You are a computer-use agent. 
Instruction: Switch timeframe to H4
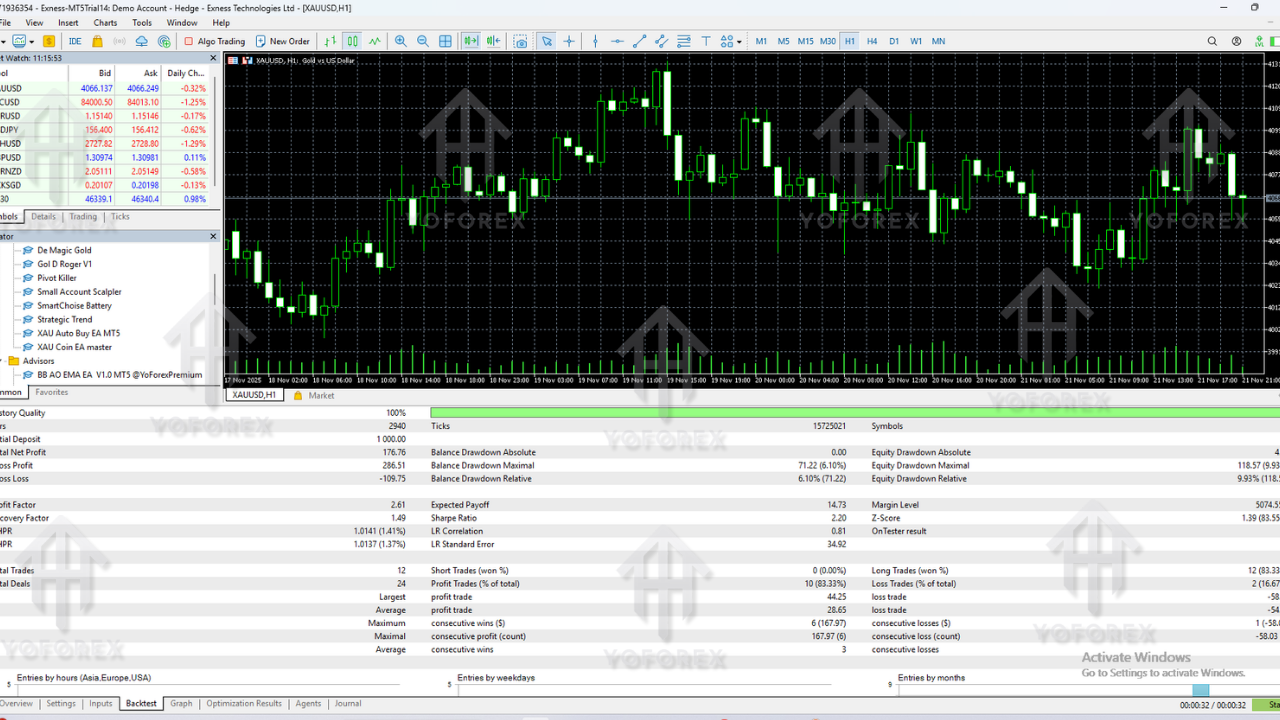(x=871, y=41)
